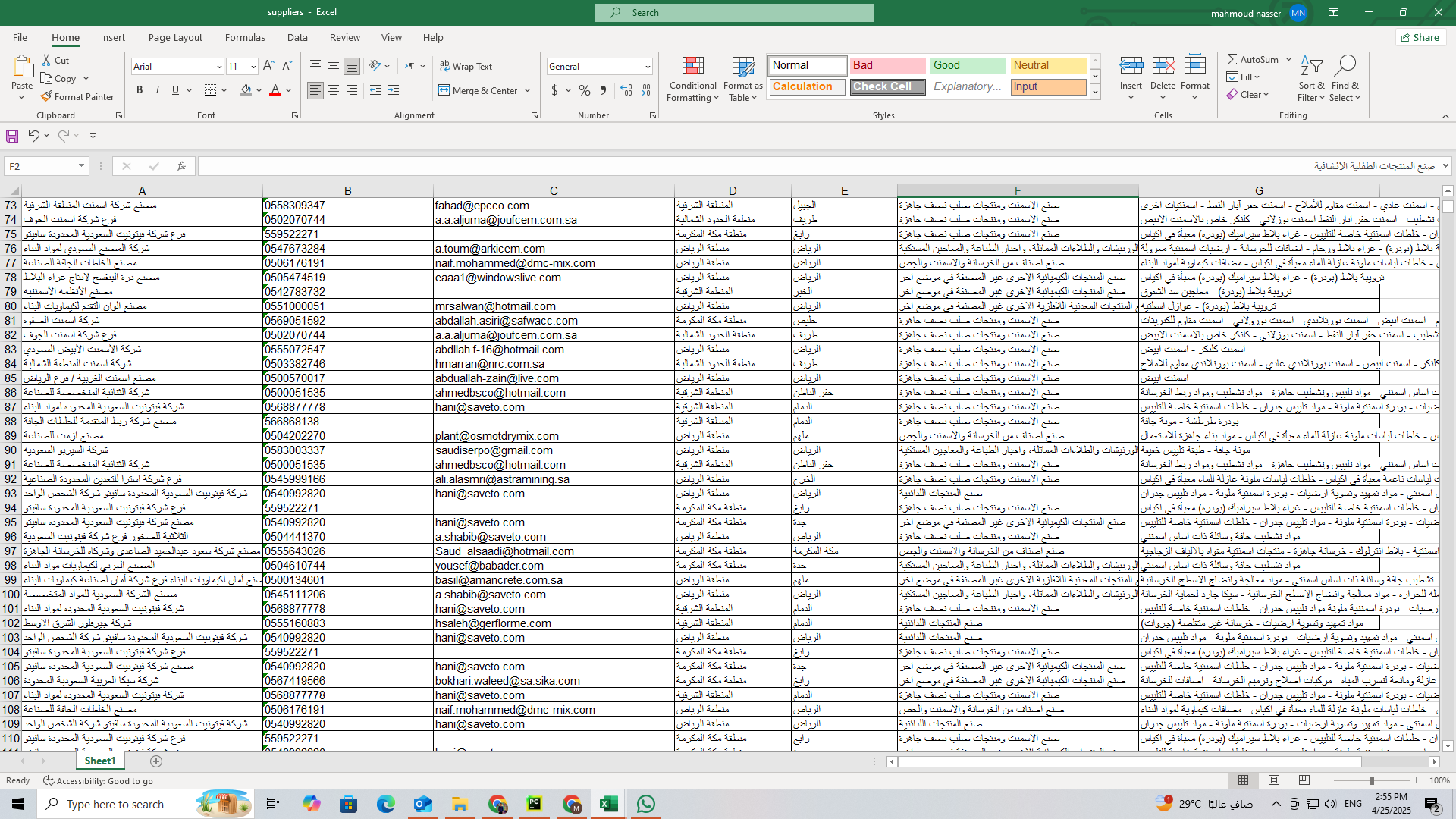Click the Conditional Formatting icon
This screenshot has height=819, width=1456.
click(692, 67)
